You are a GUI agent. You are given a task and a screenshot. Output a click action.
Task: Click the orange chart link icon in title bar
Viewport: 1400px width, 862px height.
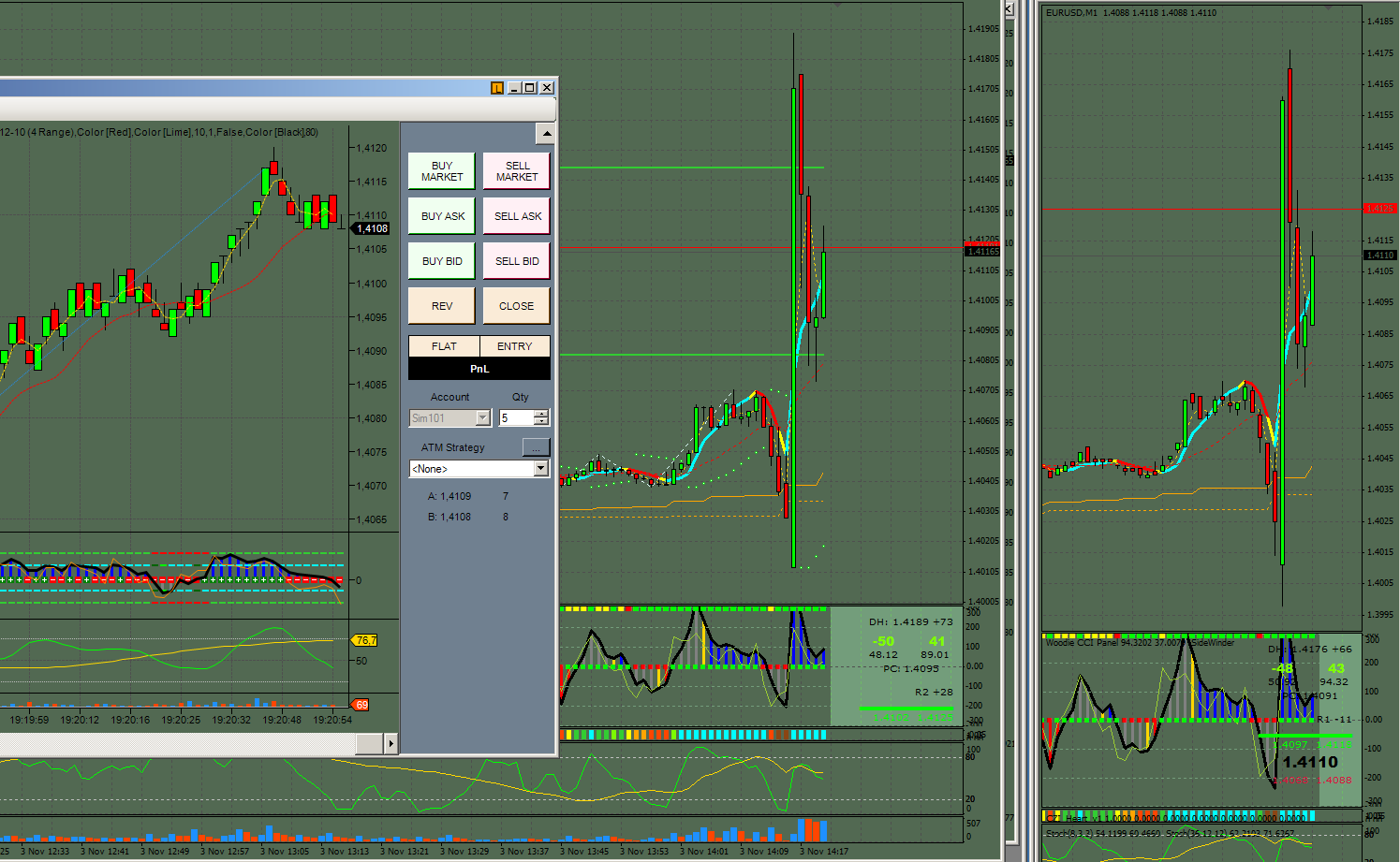click(x=497, y=88)
